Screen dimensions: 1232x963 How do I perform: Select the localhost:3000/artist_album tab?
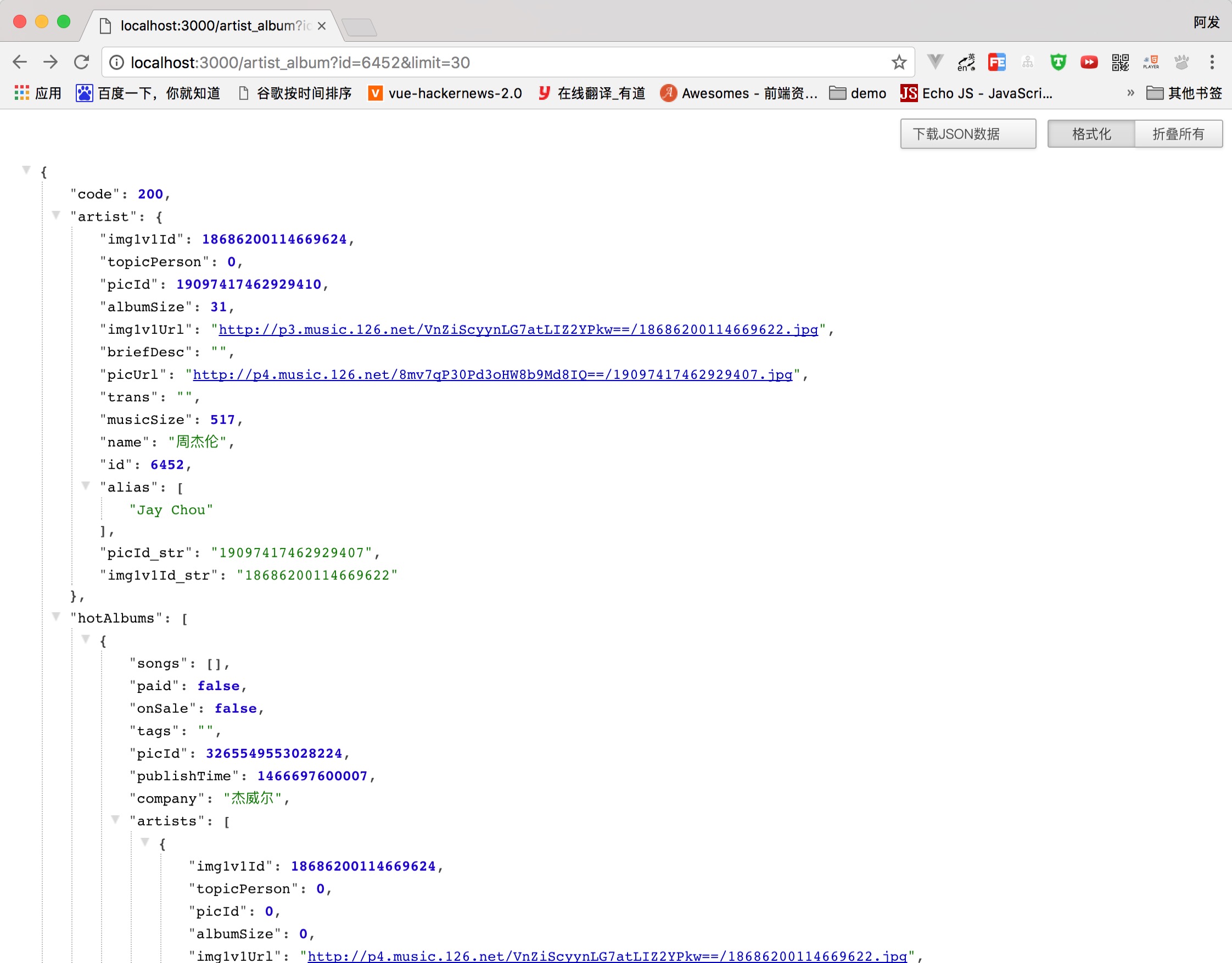(214, 26)
